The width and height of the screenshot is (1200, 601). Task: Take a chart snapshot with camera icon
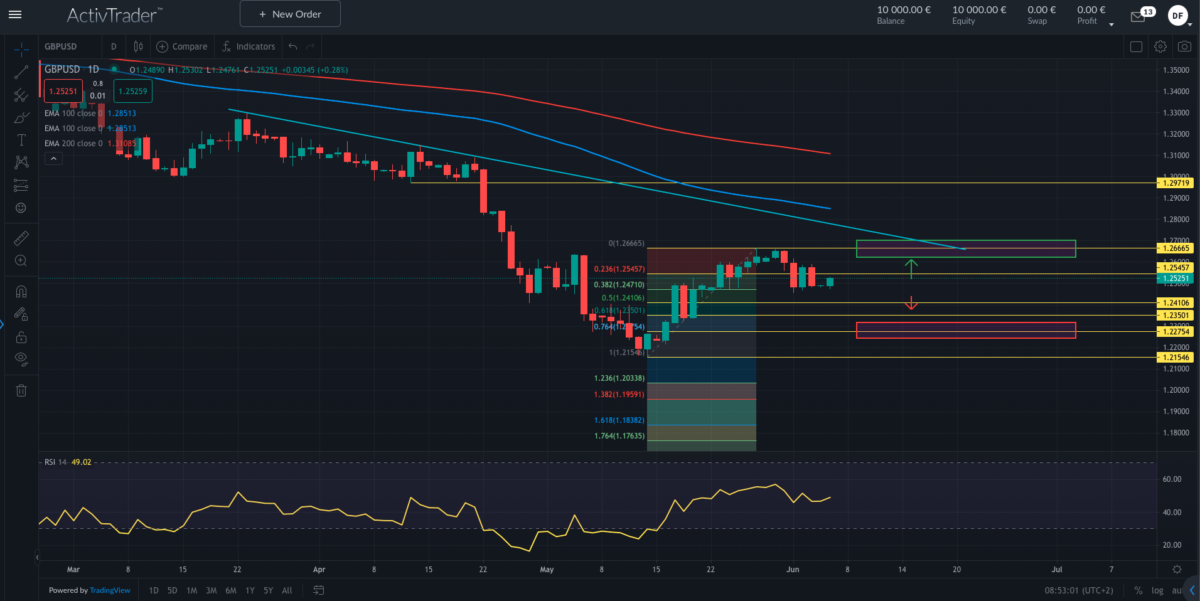1183,46
